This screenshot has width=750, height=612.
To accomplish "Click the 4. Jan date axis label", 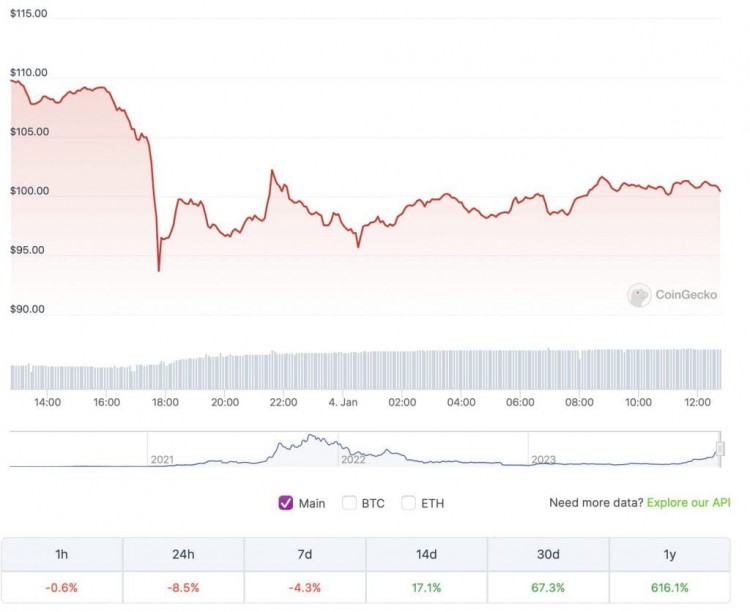I will (343, 402).
